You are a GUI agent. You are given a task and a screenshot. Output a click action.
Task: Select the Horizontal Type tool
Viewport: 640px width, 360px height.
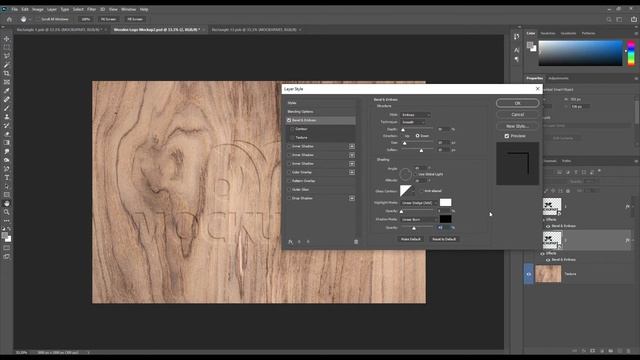[7, 178]
